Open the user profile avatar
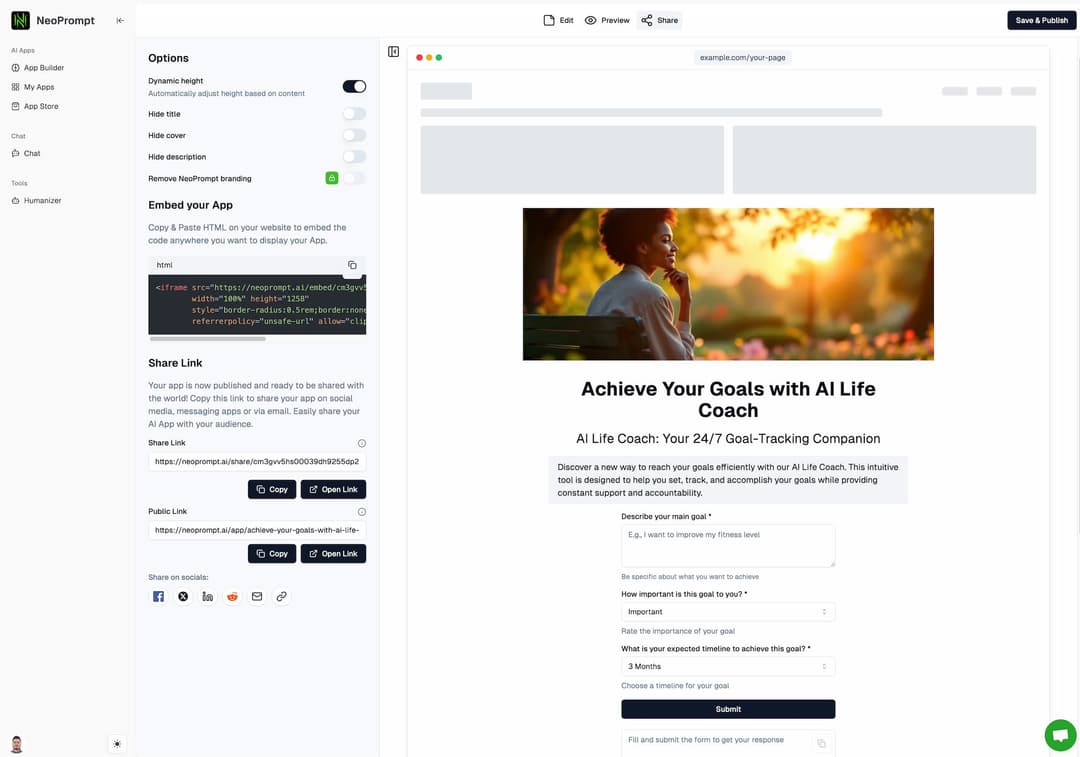This screenshot has height=757, width=1080. 17,744
